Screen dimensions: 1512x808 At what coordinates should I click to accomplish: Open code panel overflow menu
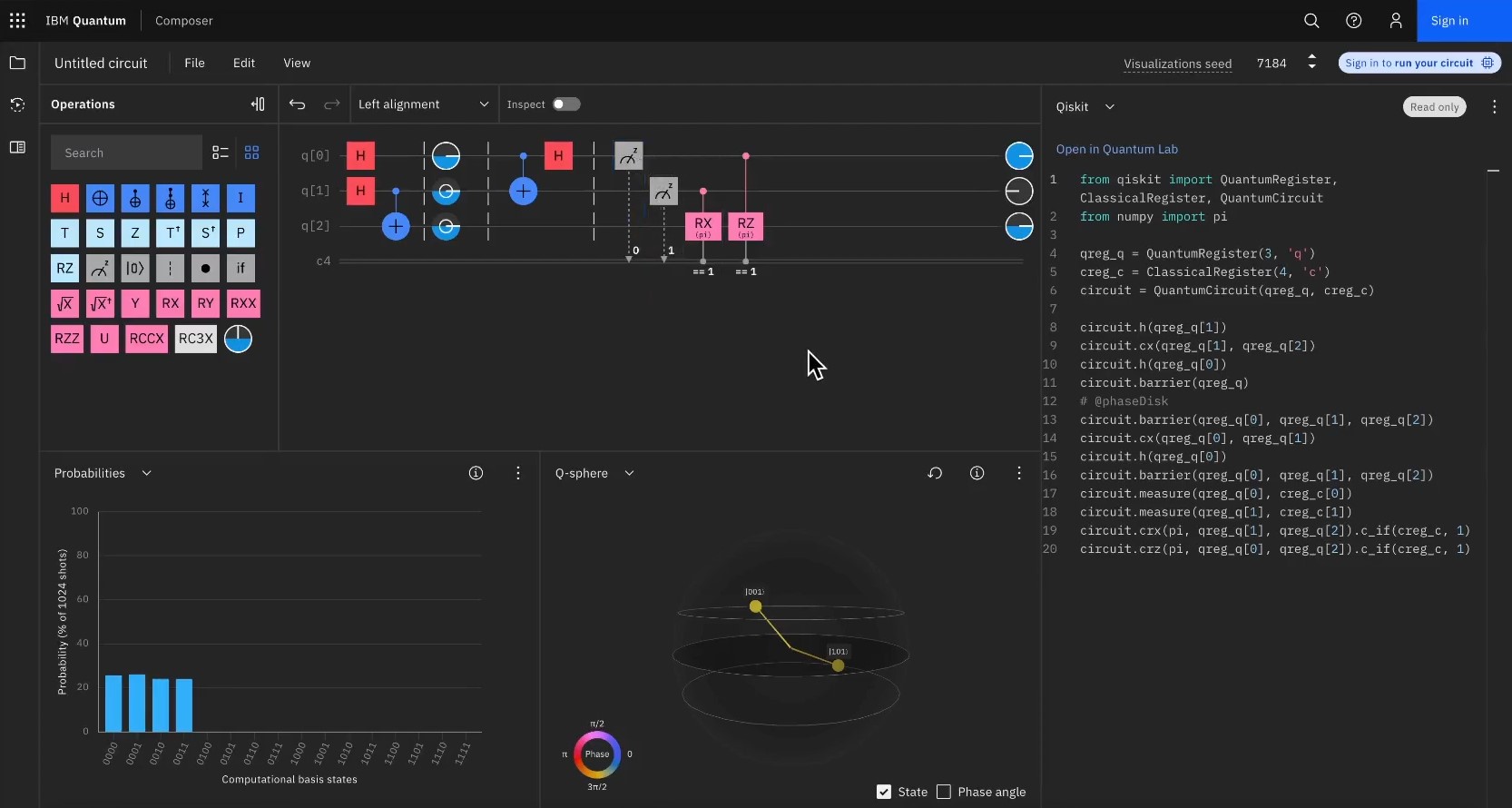click(1494, 106)
